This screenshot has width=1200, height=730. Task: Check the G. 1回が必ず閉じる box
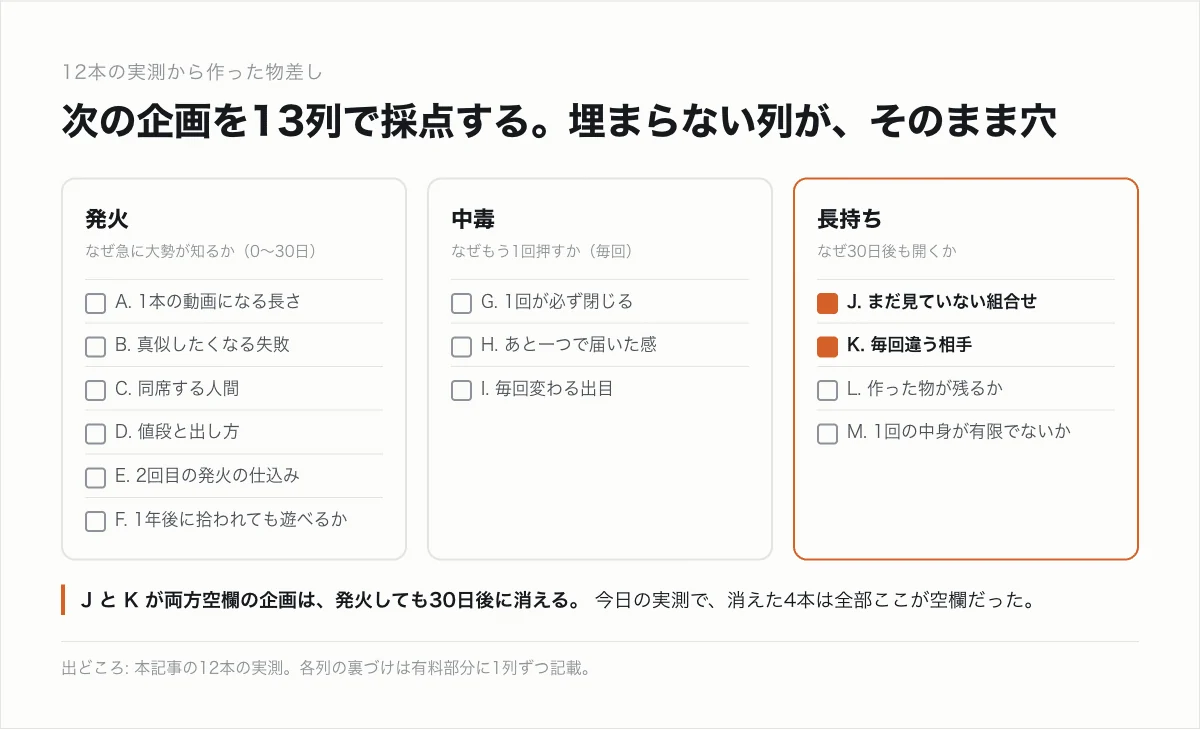pos(461,303)
